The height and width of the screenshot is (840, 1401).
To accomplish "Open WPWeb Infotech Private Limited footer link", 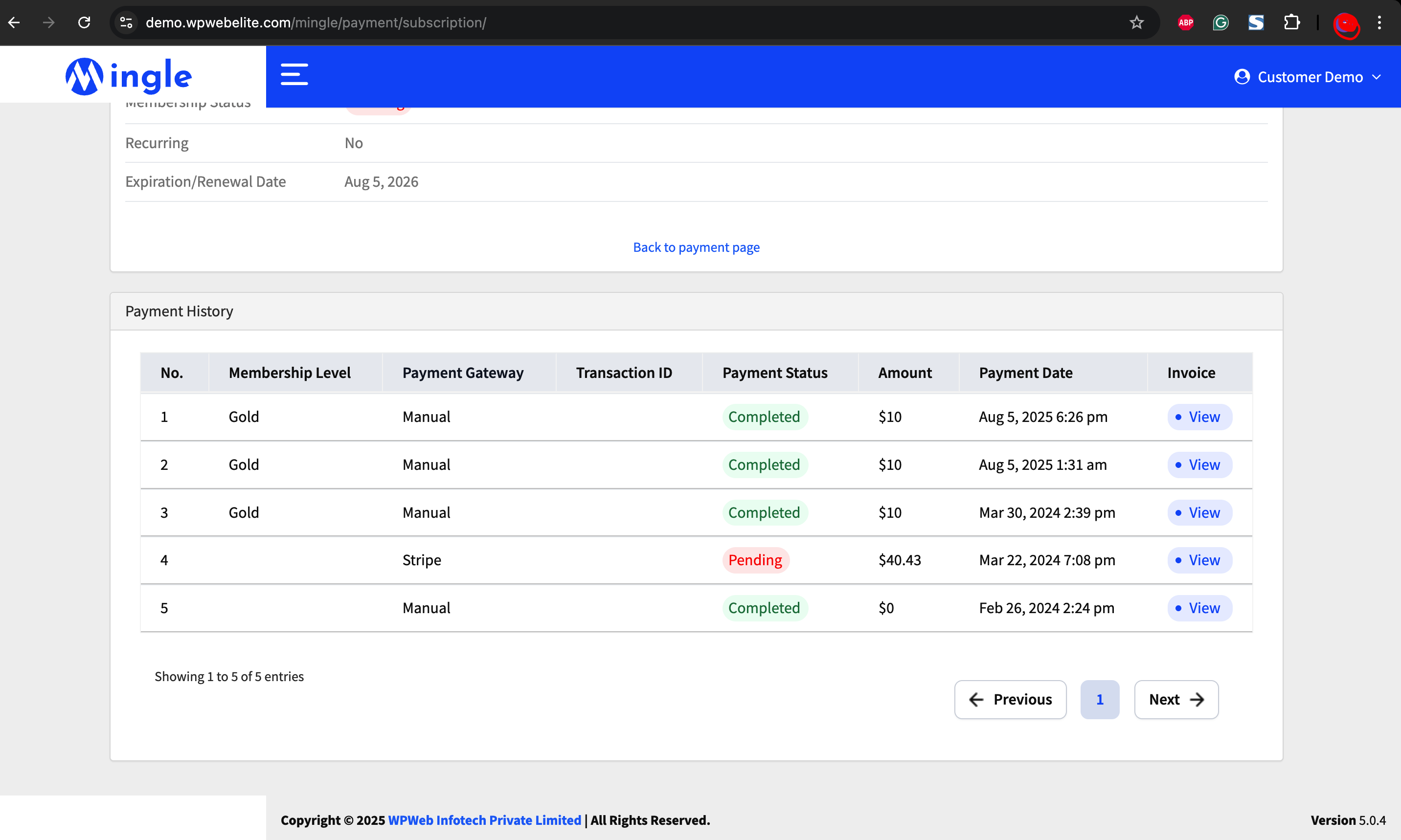I will (x=484, y=820).
